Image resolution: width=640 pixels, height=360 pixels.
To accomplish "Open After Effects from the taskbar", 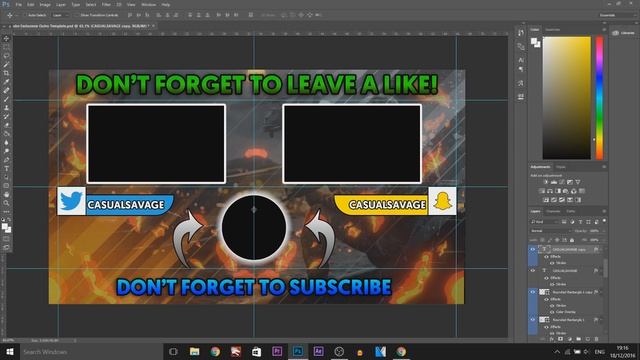I will 318,351.
